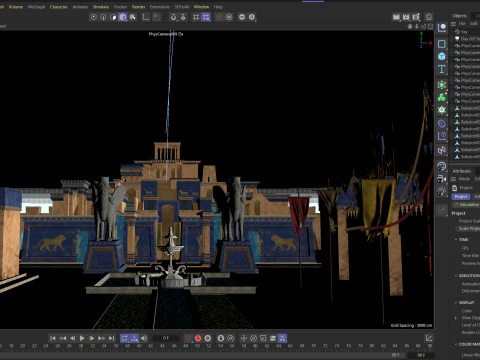Image resolution: width=480 pixels, height=360 pixels.
Task: Click the first circular icon in top toolbar
Action: pos(94,17)
